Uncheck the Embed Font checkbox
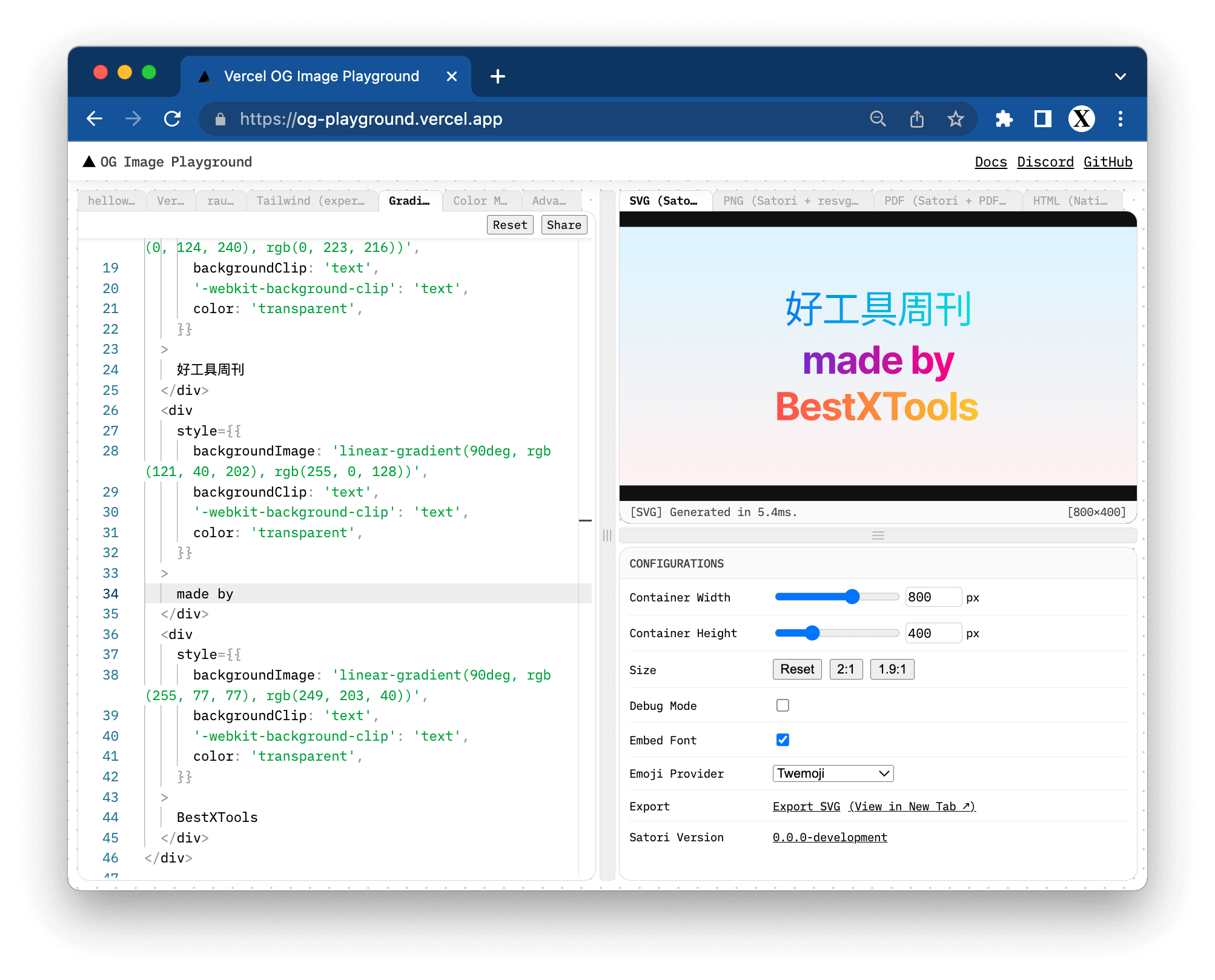Image resolution: width=1215 pixels, height=980 pixels. click(783, 740)
